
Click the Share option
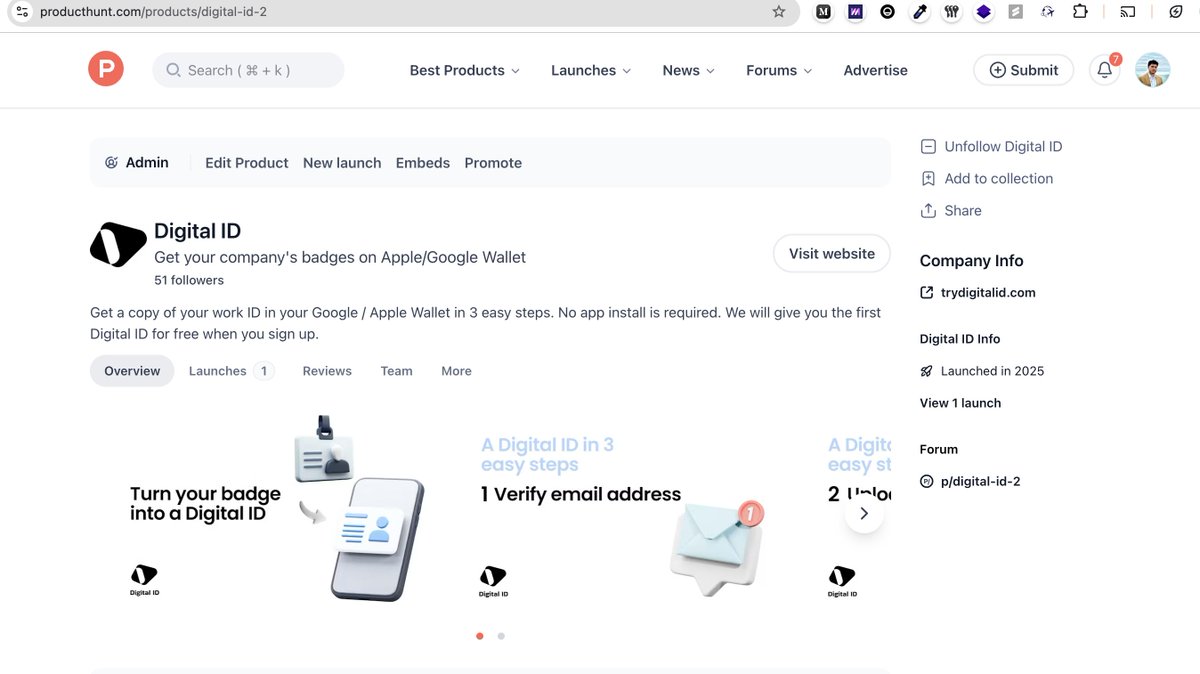click(951, 210)
